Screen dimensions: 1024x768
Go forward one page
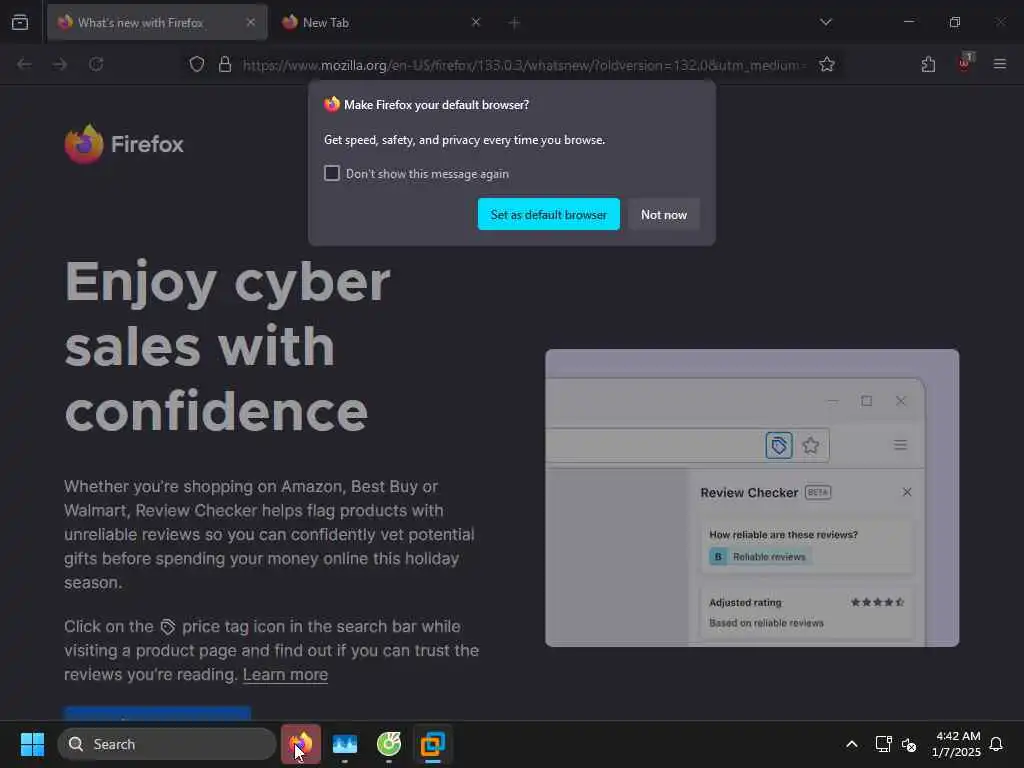[x=60, y=64]
